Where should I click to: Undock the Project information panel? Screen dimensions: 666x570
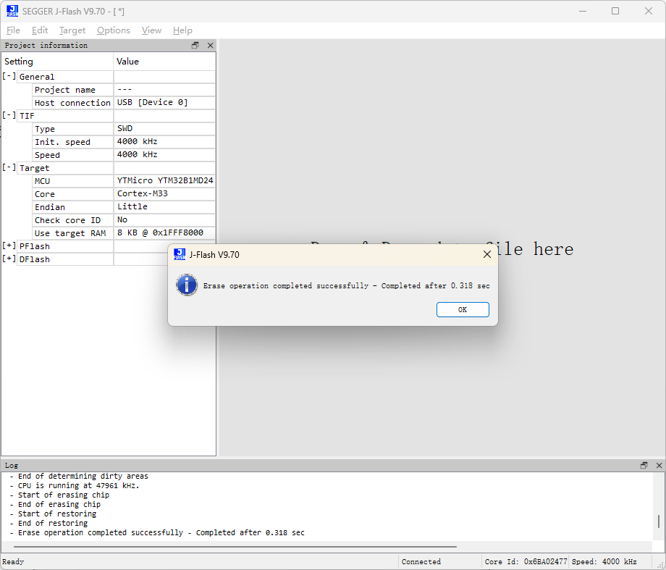195,45
